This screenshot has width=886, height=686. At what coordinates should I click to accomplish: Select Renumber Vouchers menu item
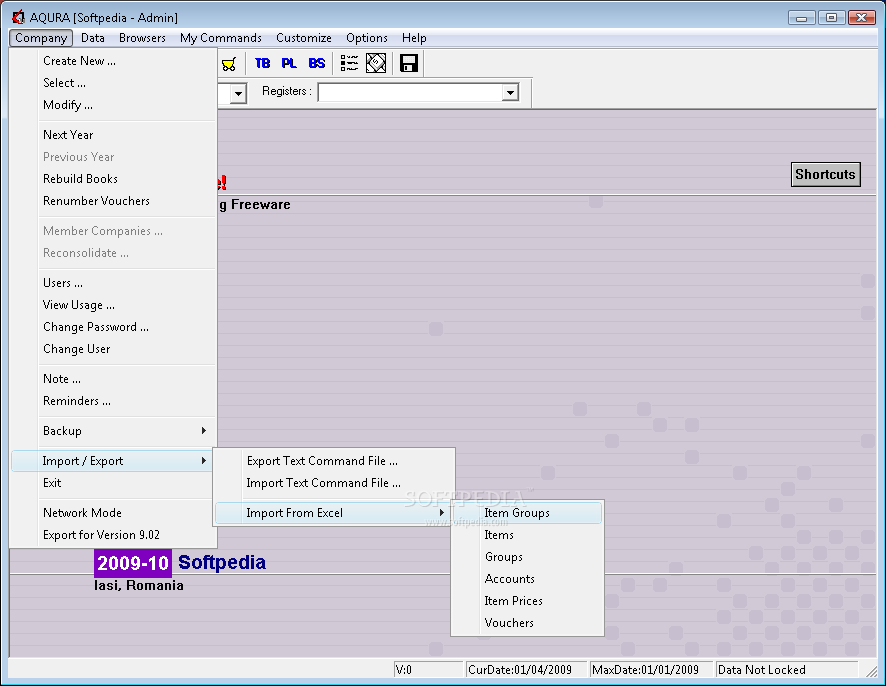pyautogui.click(x=113, y=201)
